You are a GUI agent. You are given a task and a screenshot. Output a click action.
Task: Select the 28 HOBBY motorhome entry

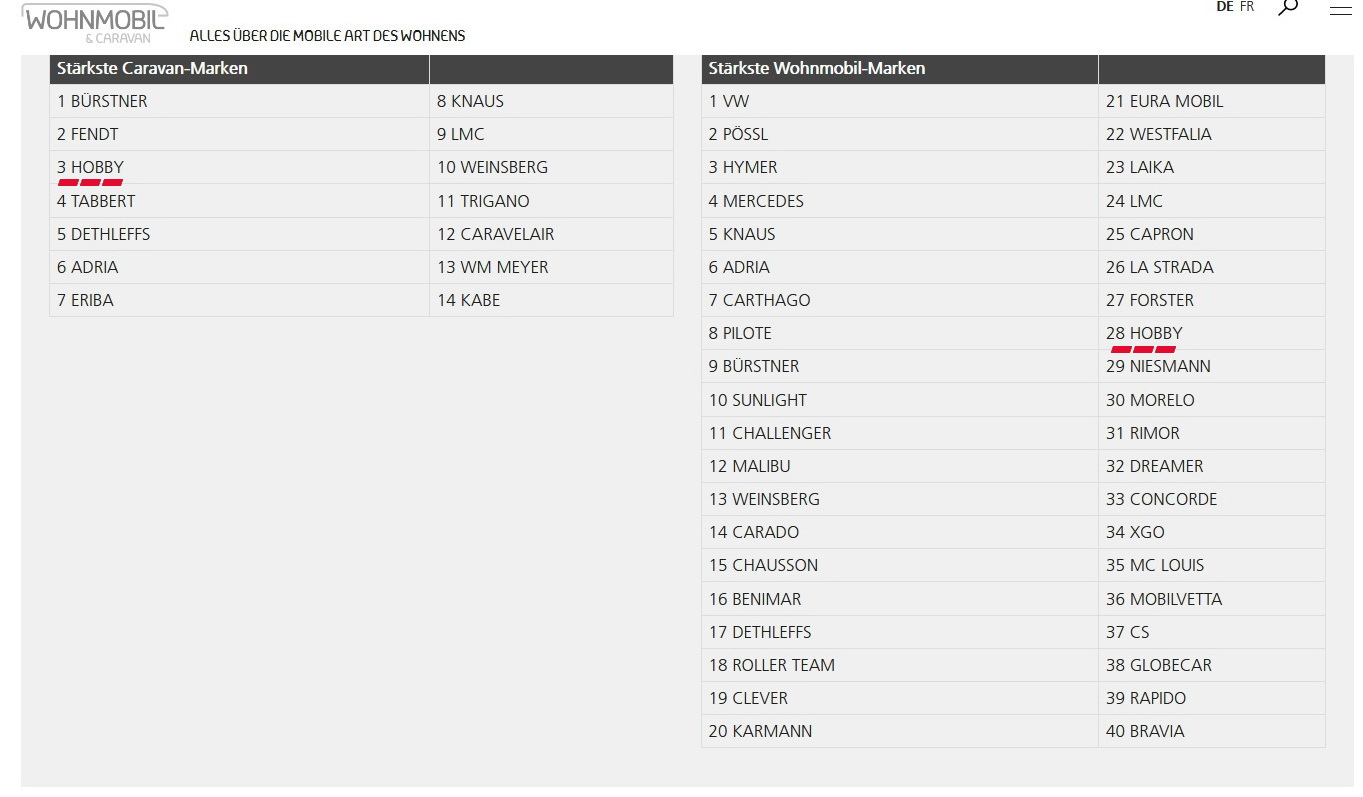tap(1212, 333)
